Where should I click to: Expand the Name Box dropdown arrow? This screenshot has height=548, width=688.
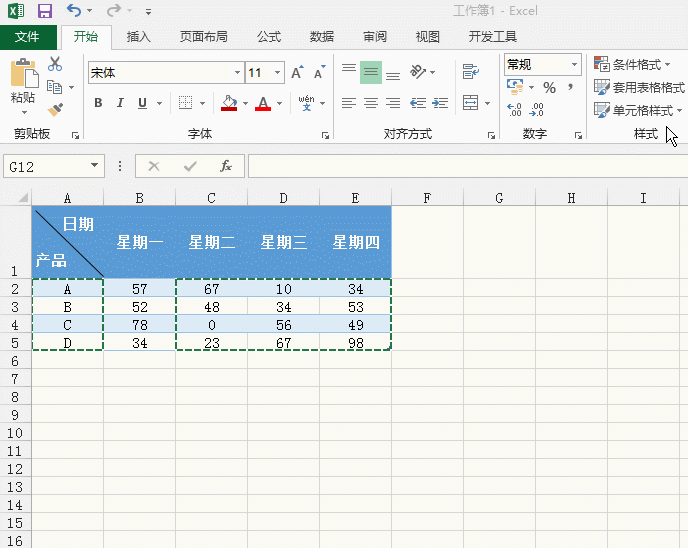tap(94, 166)
